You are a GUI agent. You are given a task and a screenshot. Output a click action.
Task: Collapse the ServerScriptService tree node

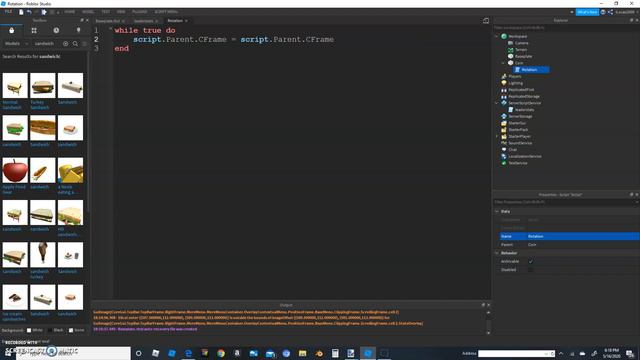tap(497, 103)
